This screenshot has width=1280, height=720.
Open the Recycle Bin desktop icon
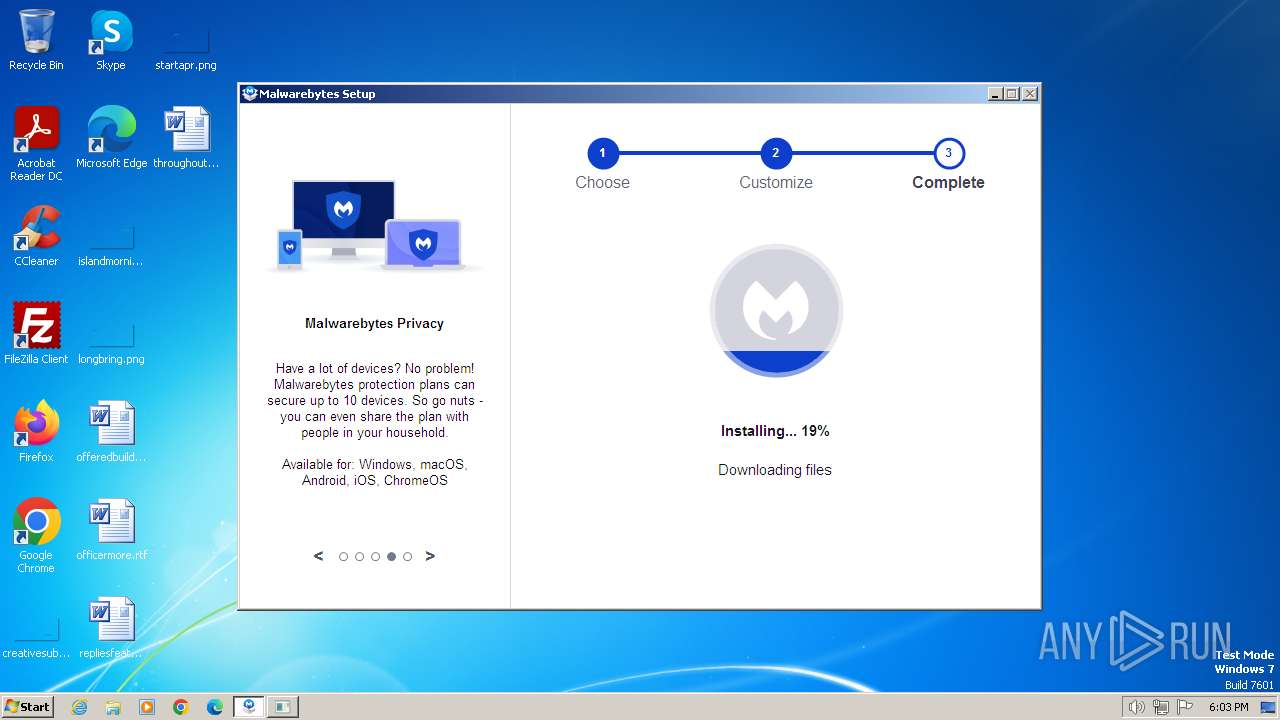pyautogui.click(x=36, y=40)
